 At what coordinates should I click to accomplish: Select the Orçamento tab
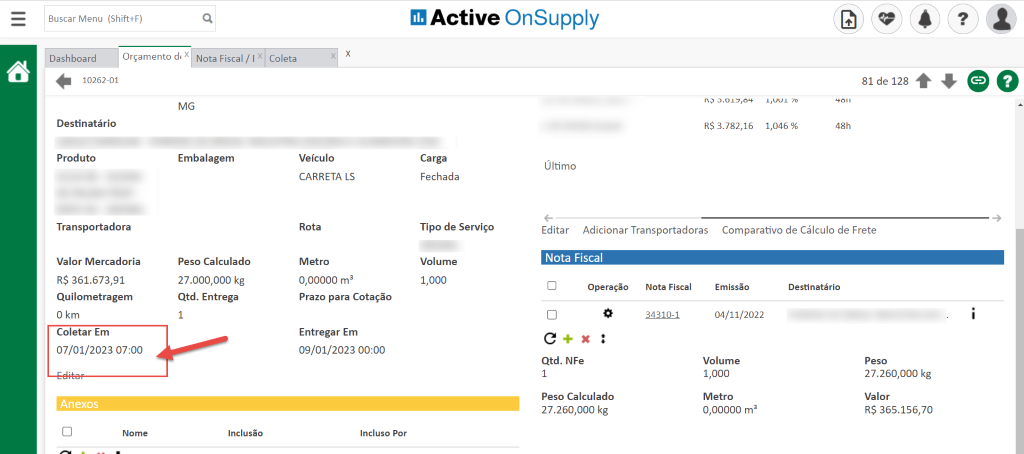151,57
